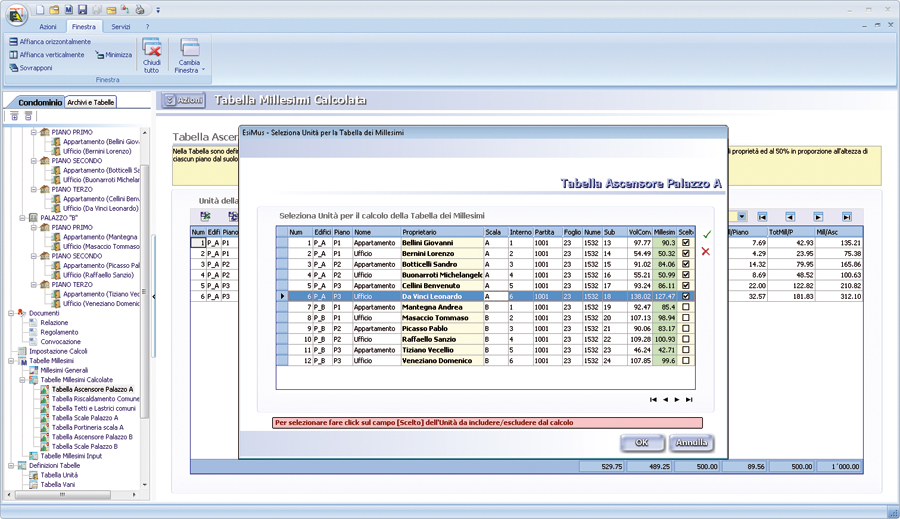Click the Minimizza window icon
This screenshot has height=519, width=900.
pos(100,55)
